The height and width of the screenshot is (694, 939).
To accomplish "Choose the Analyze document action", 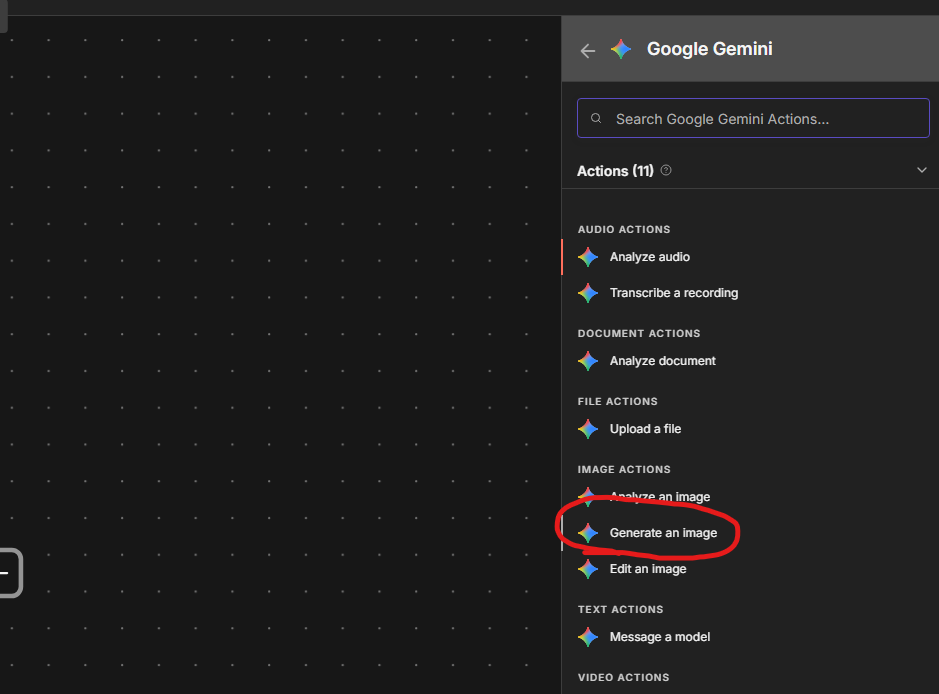I will click(x=750, y=361).
